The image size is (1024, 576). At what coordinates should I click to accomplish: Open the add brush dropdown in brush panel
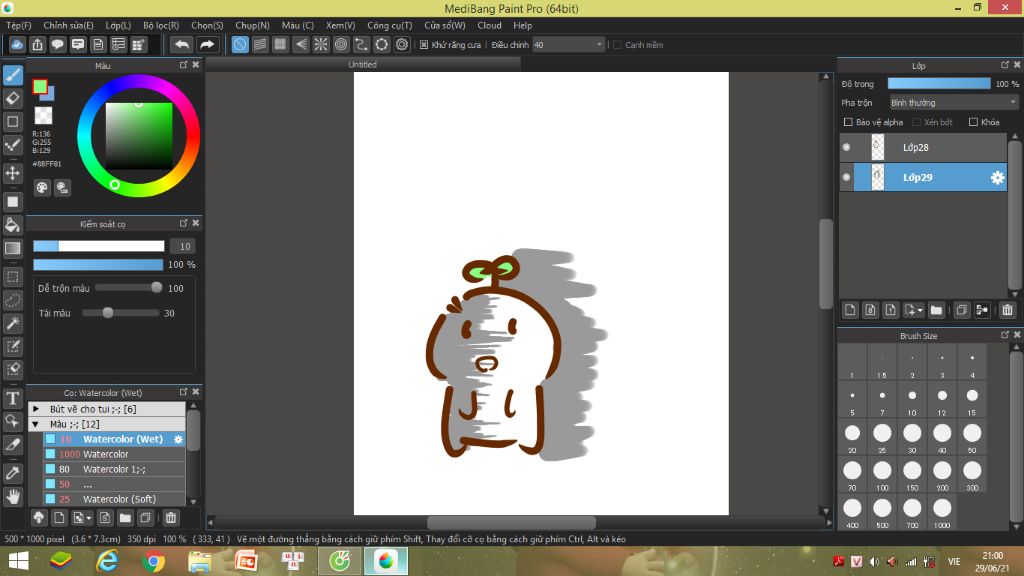tap(82, 518)
